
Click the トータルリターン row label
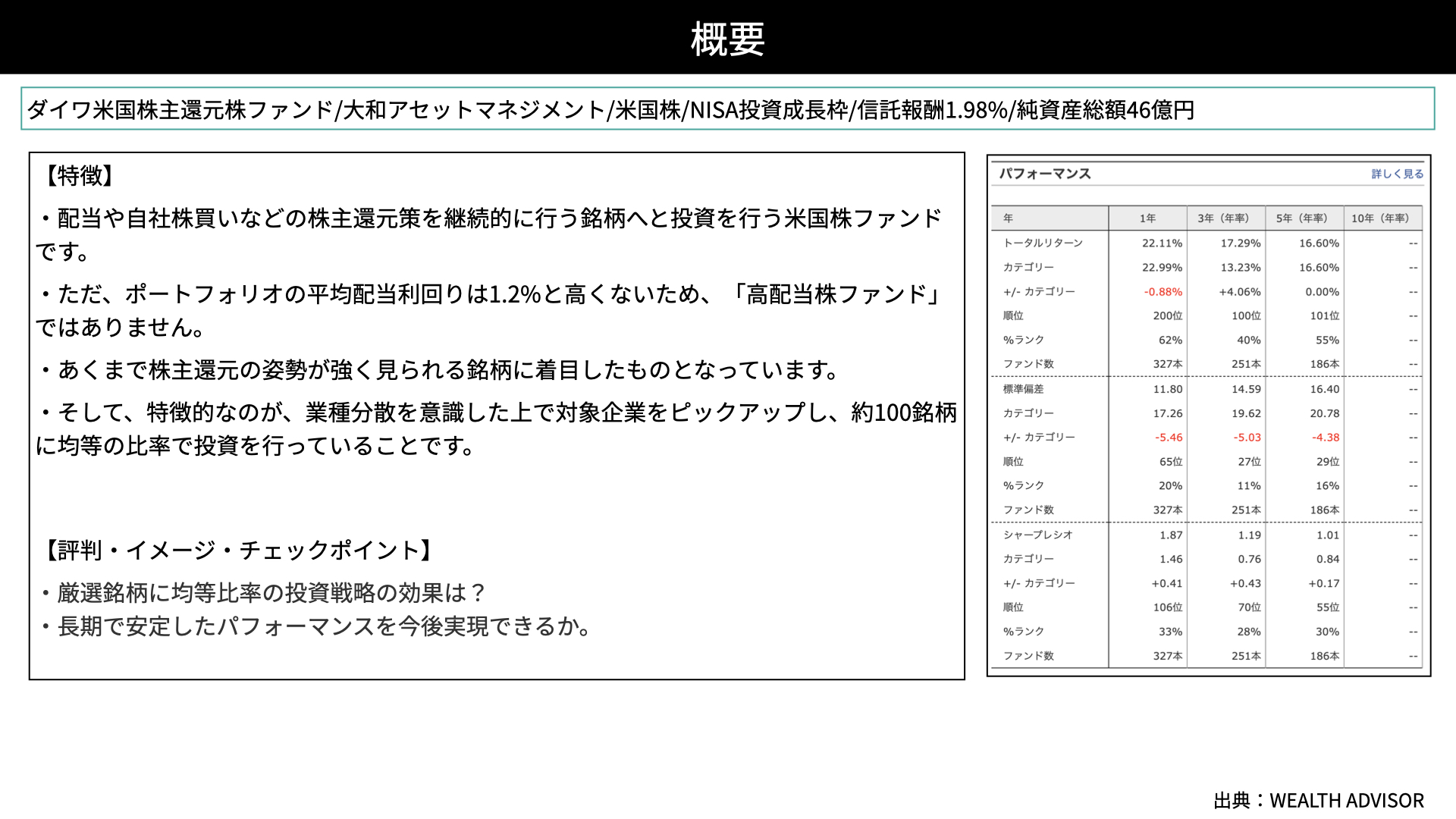1043,243
